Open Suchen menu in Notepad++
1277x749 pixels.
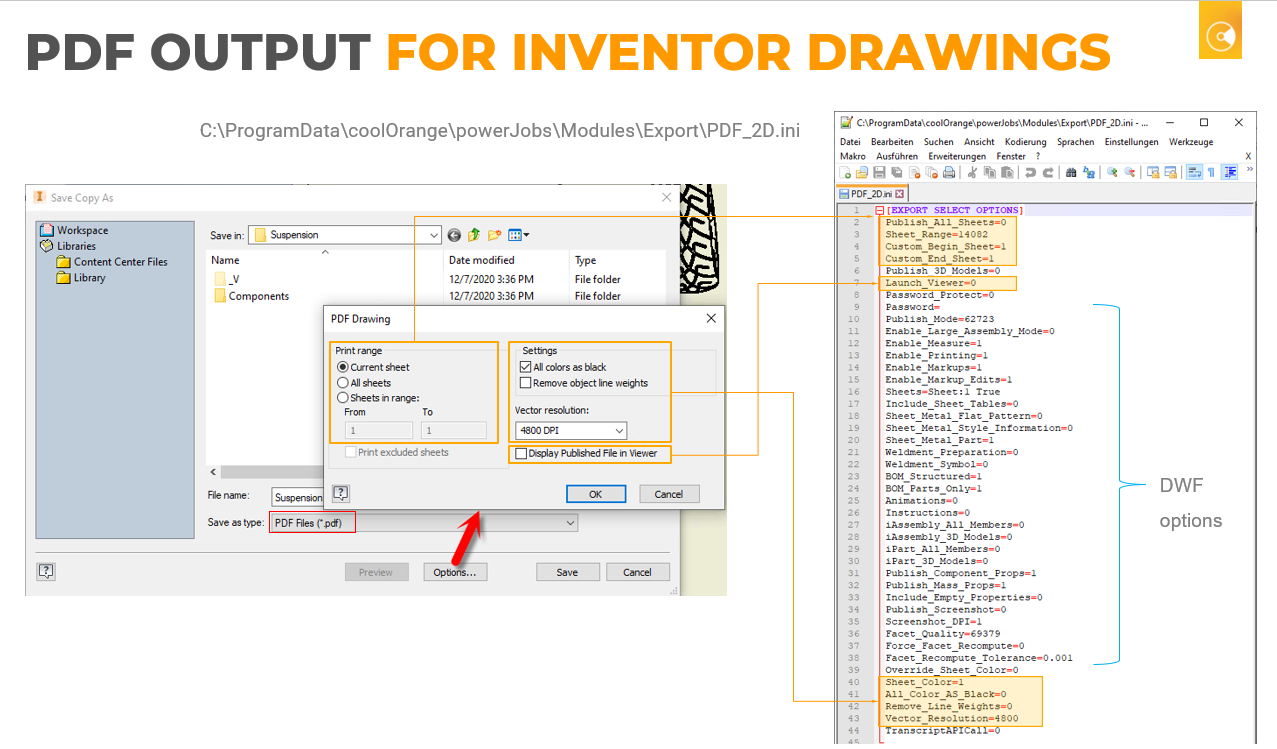(x=939, y=142)
